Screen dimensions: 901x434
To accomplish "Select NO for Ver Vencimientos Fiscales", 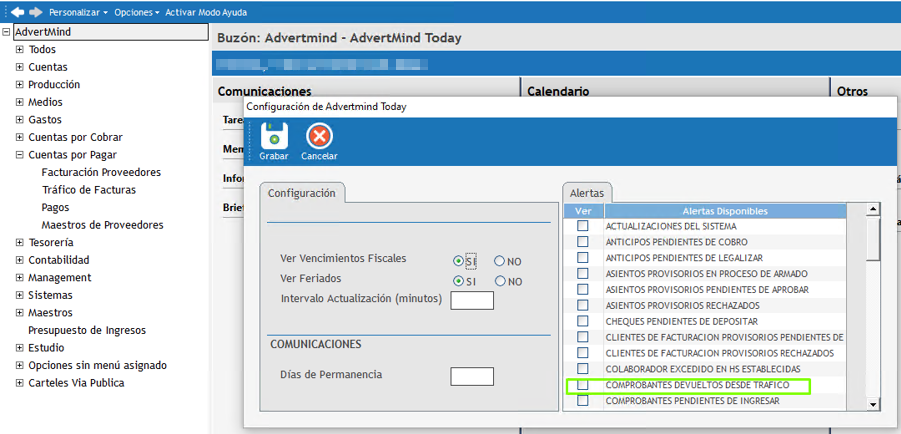I will [499, 262].
